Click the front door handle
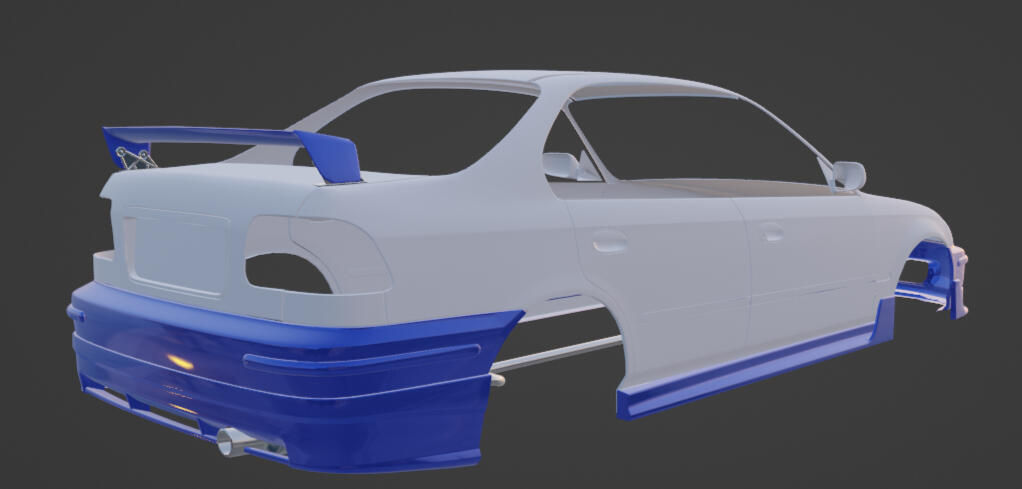 coord(772,234)
